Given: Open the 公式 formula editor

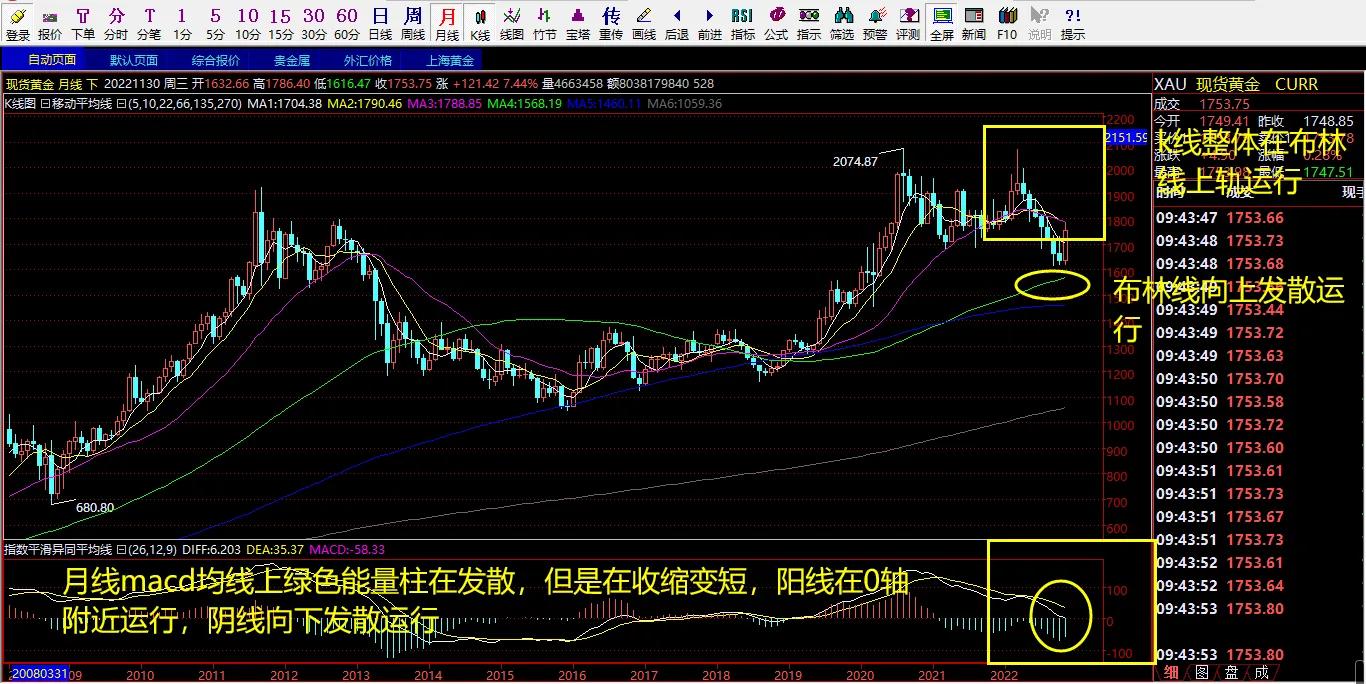Looking at the screenshot, I should [776, 20].
